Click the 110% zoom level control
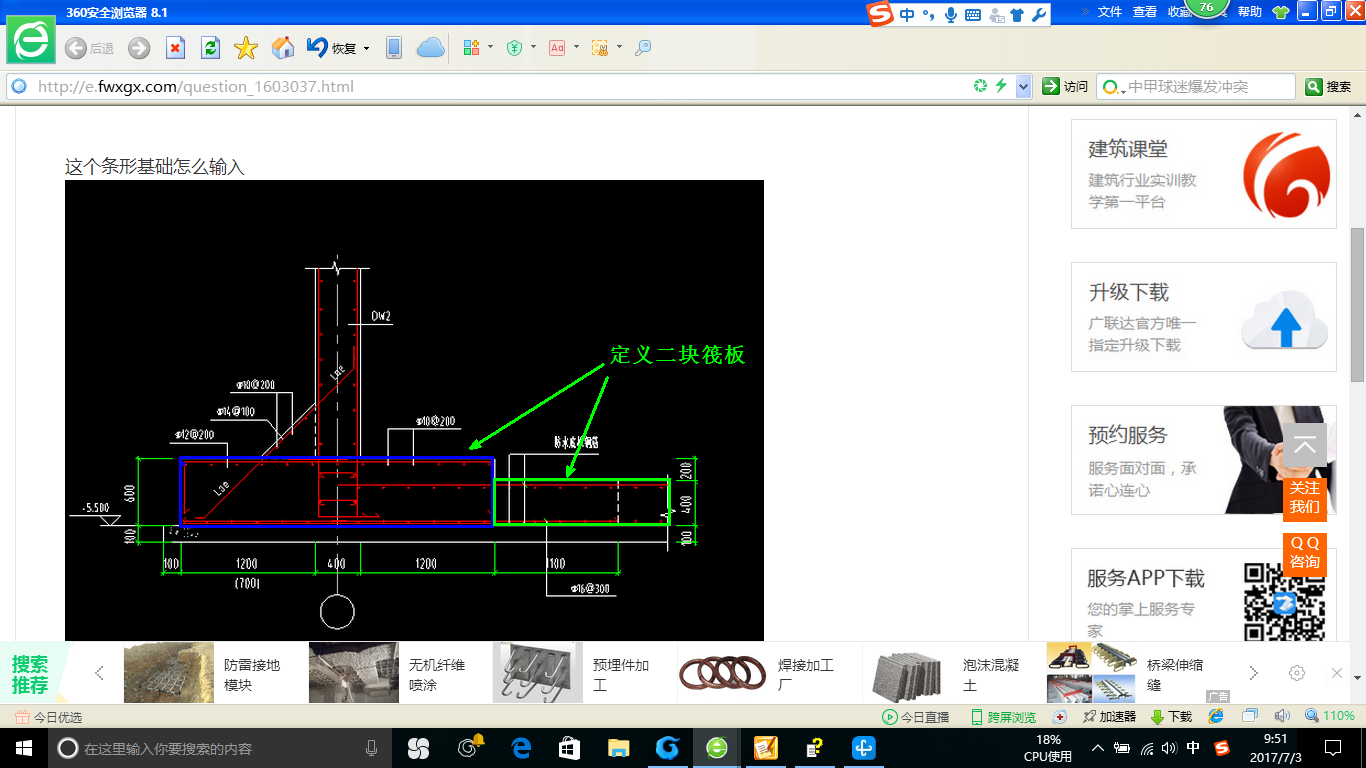 (x=1330, y=717)
